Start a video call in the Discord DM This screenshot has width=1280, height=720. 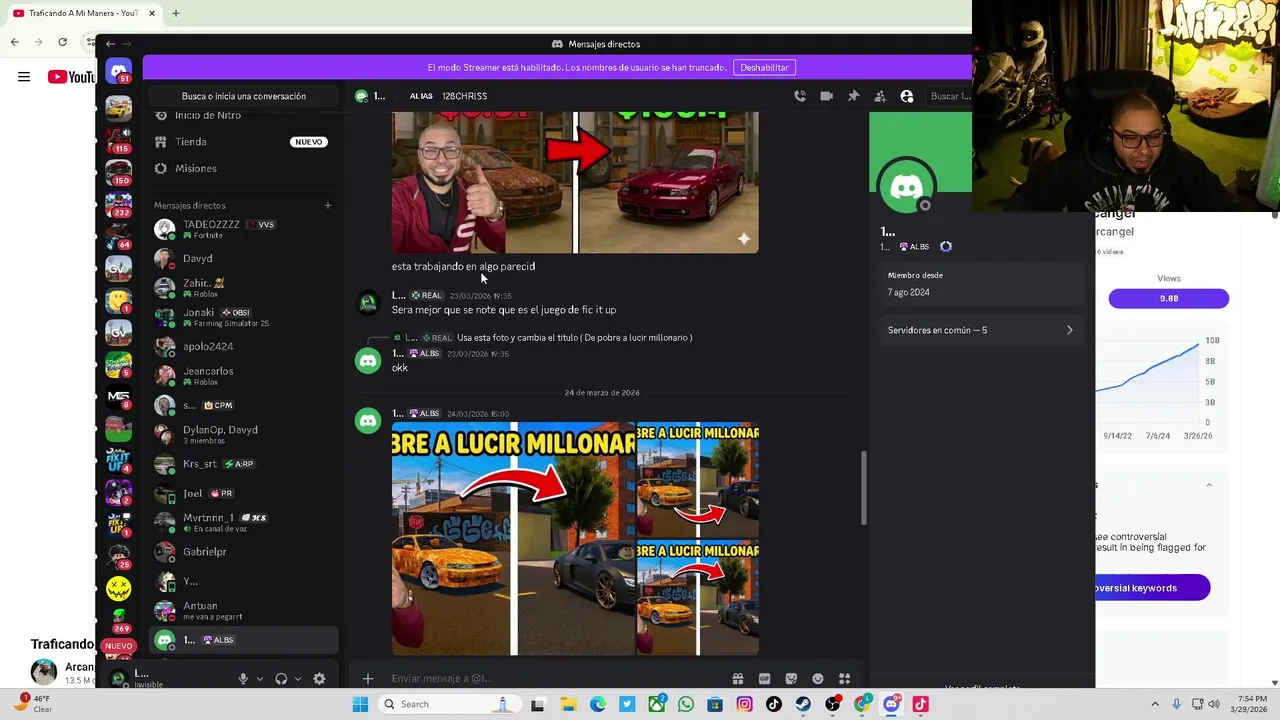click(826, 96)
